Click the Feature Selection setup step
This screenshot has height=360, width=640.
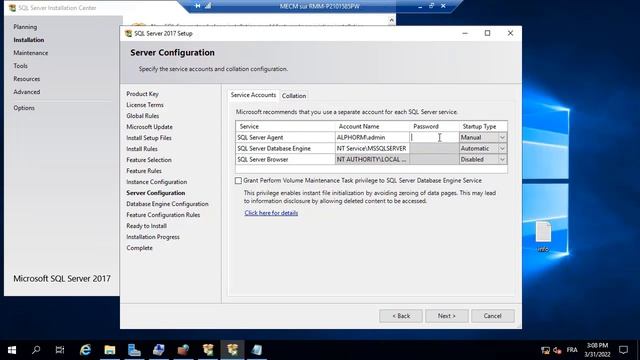(x=149, y=160)
